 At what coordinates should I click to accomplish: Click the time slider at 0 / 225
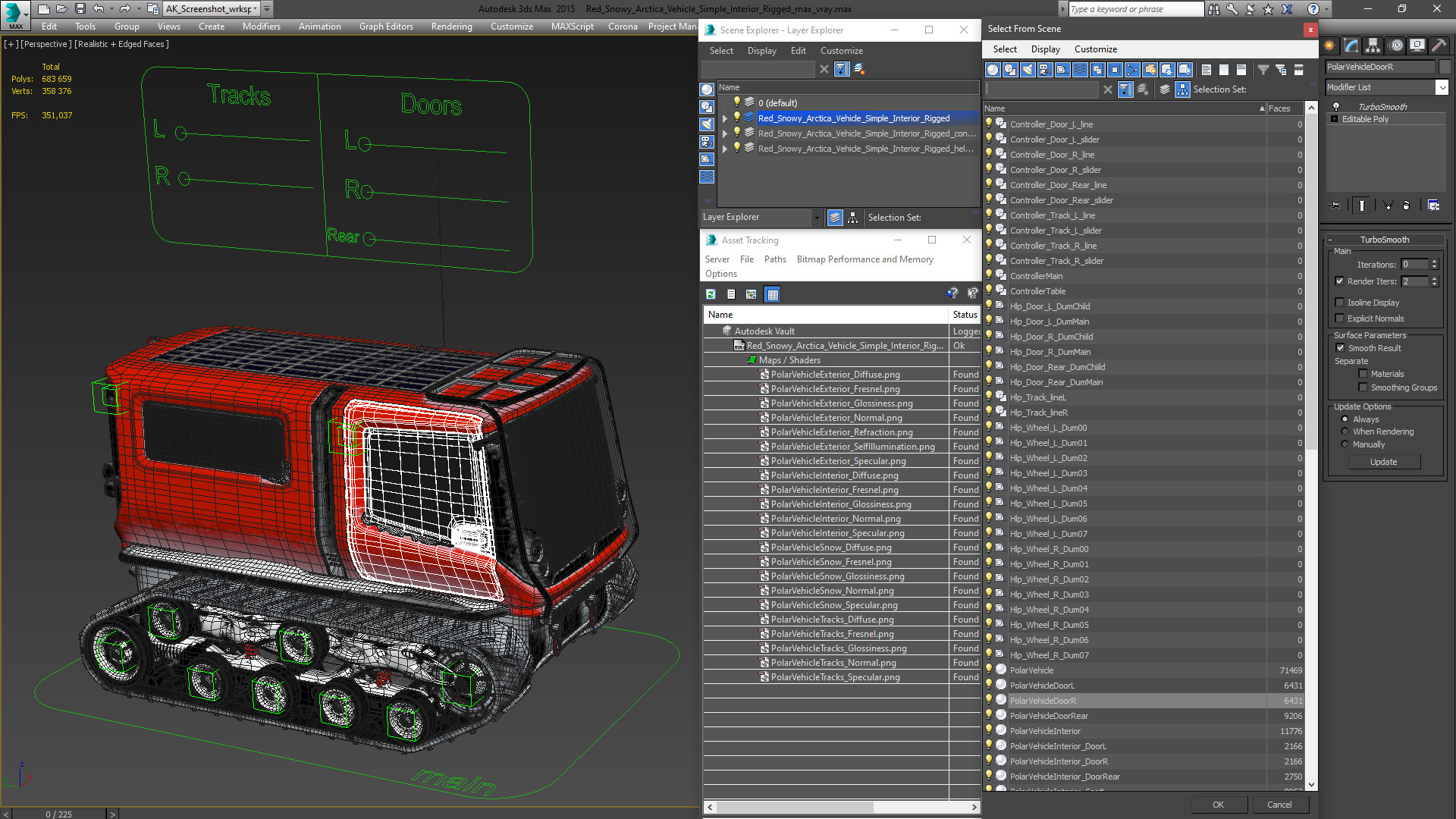point(58,814)
